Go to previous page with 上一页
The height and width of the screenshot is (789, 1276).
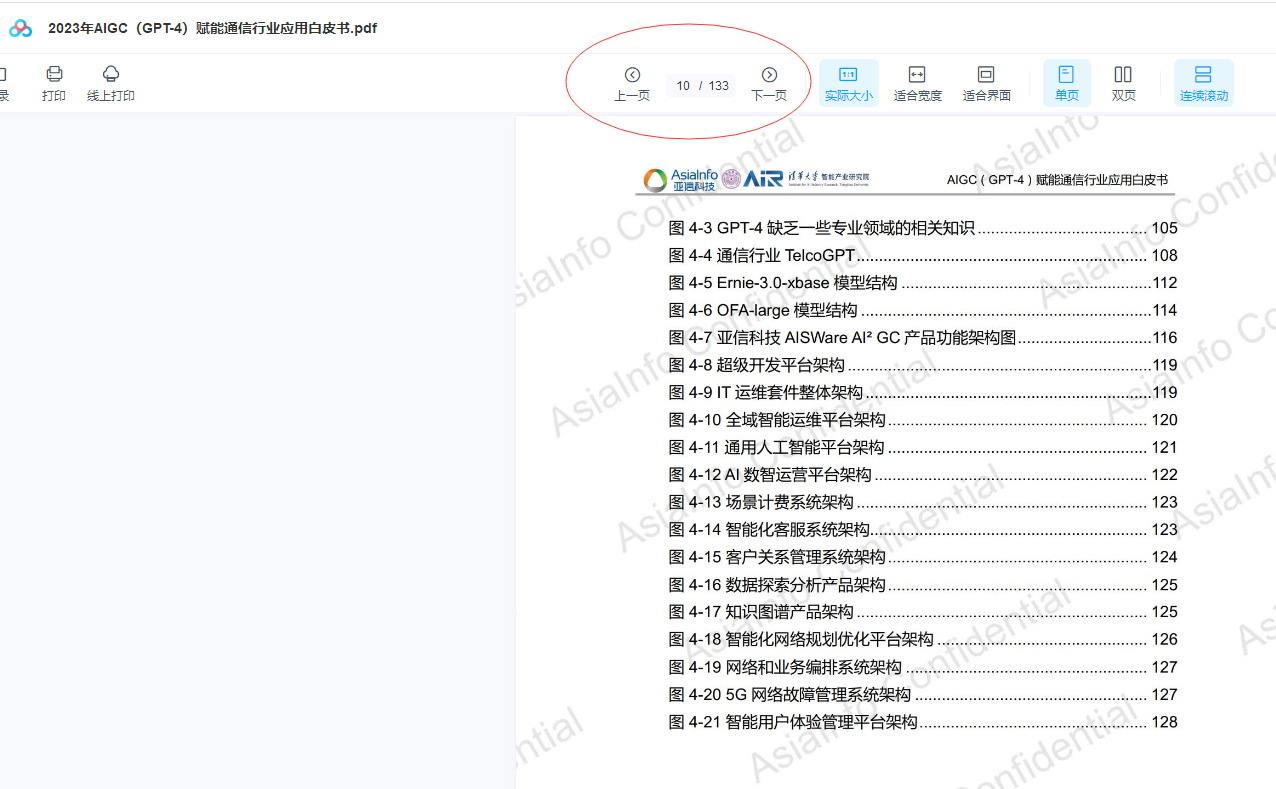point(632,83)
